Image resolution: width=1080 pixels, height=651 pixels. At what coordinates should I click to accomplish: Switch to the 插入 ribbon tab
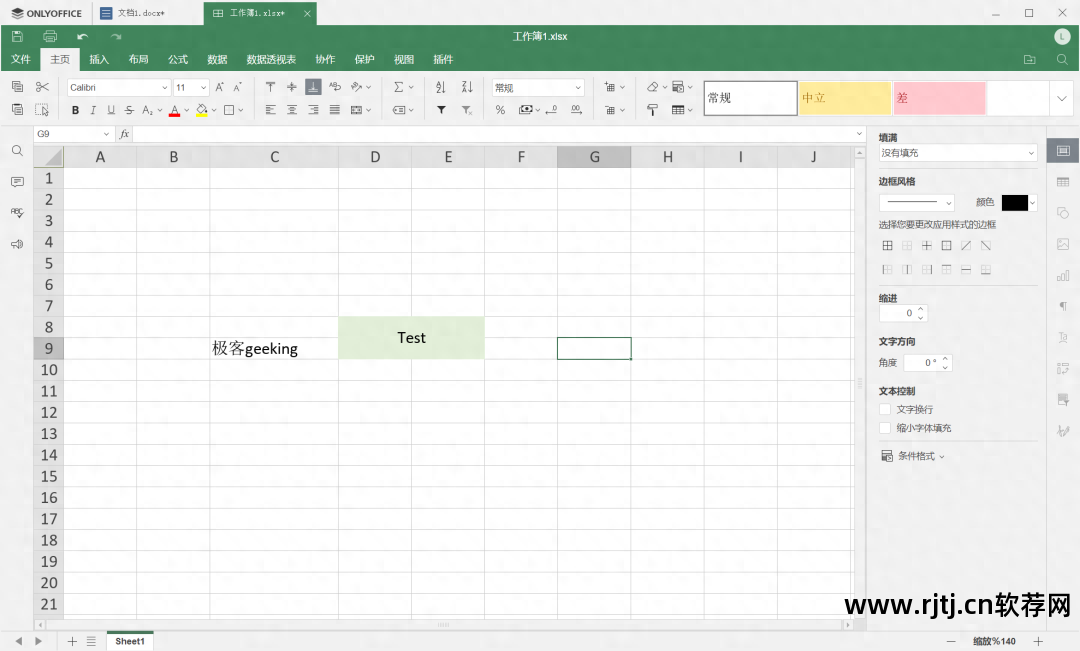click(99, 60)
